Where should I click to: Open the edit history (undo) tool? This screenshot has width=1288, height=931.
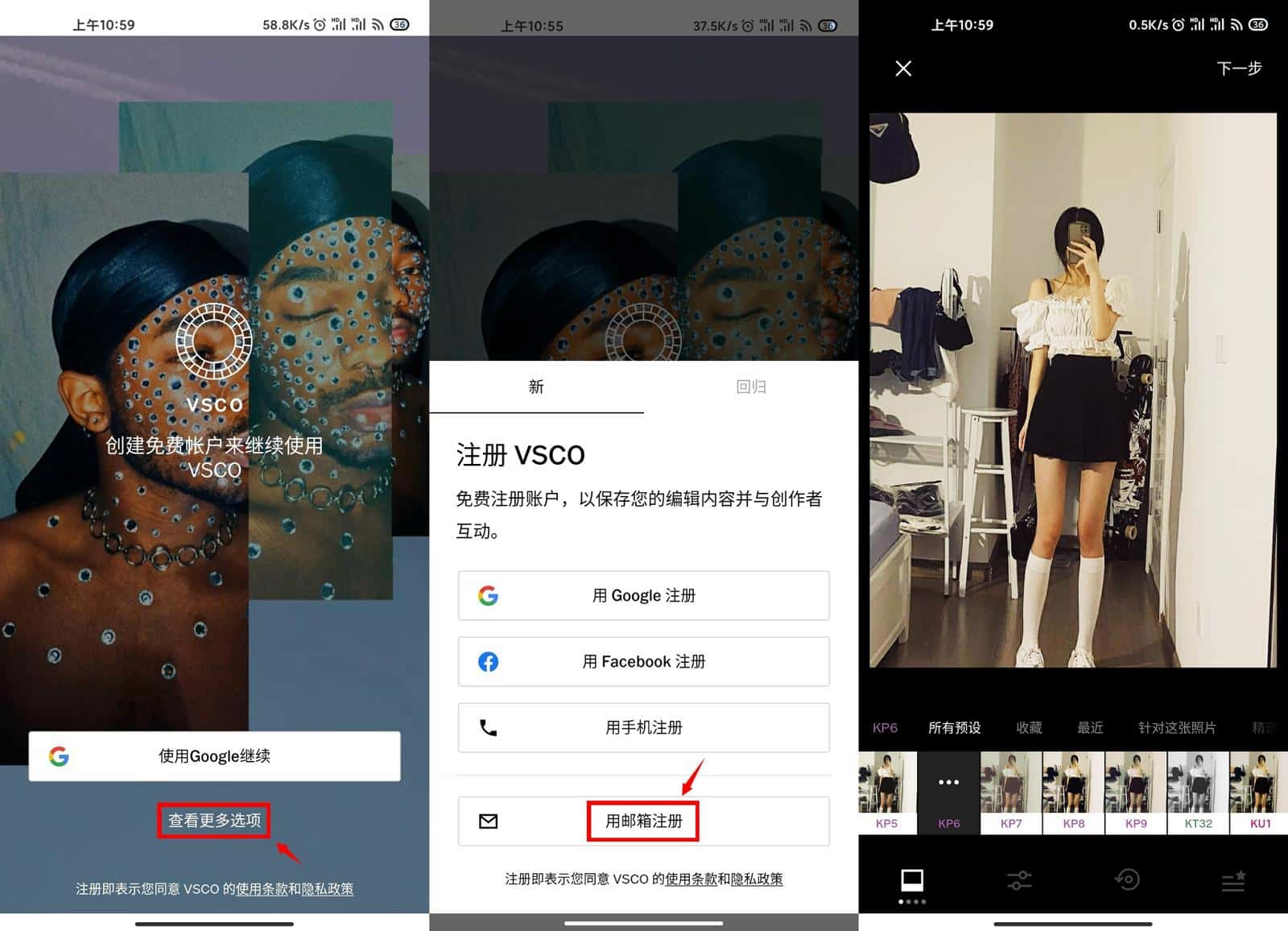1127,880
